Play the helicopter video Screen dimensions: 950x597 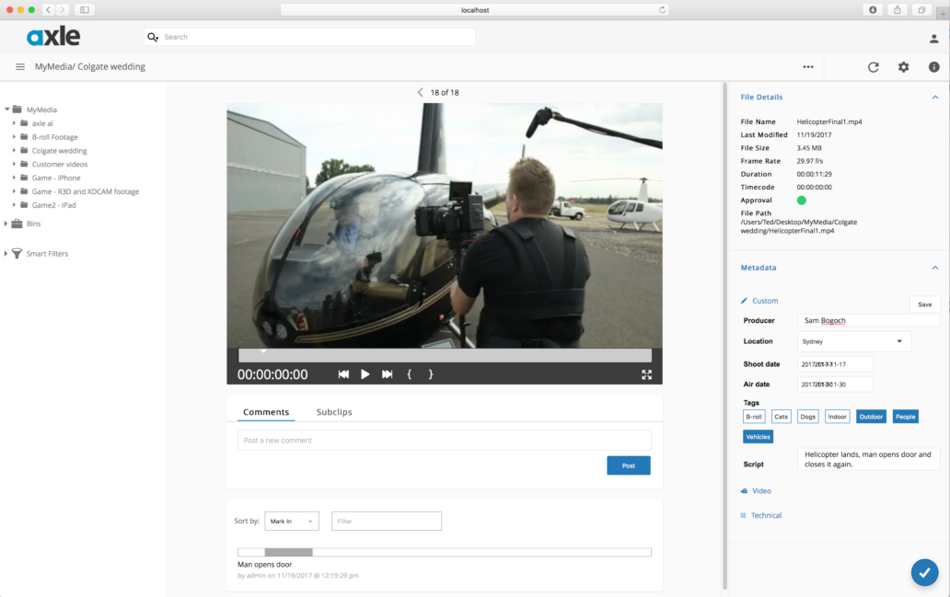(x=364, y=373)
